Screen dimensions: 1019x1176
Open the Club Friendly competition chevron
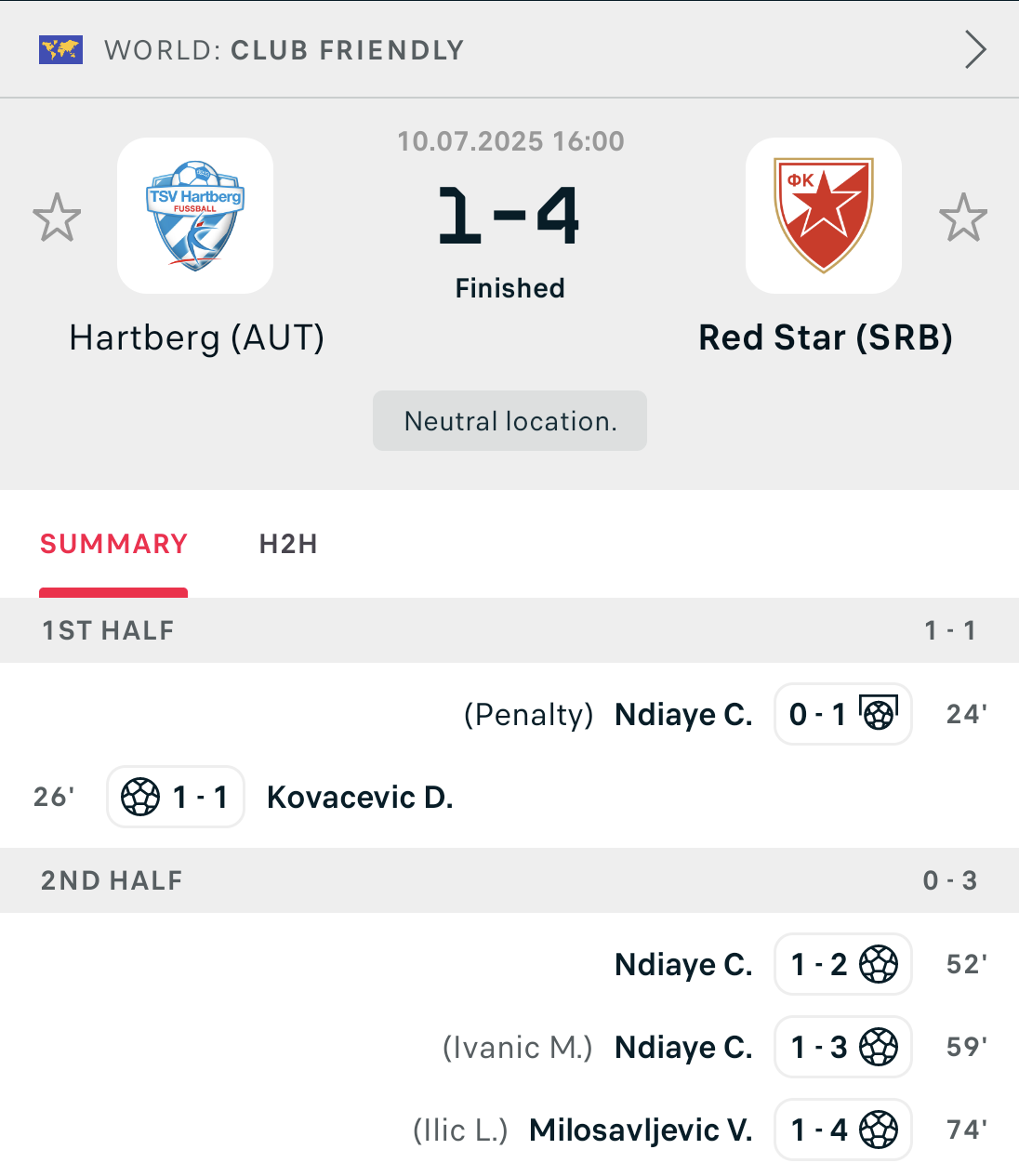(974, 50)
